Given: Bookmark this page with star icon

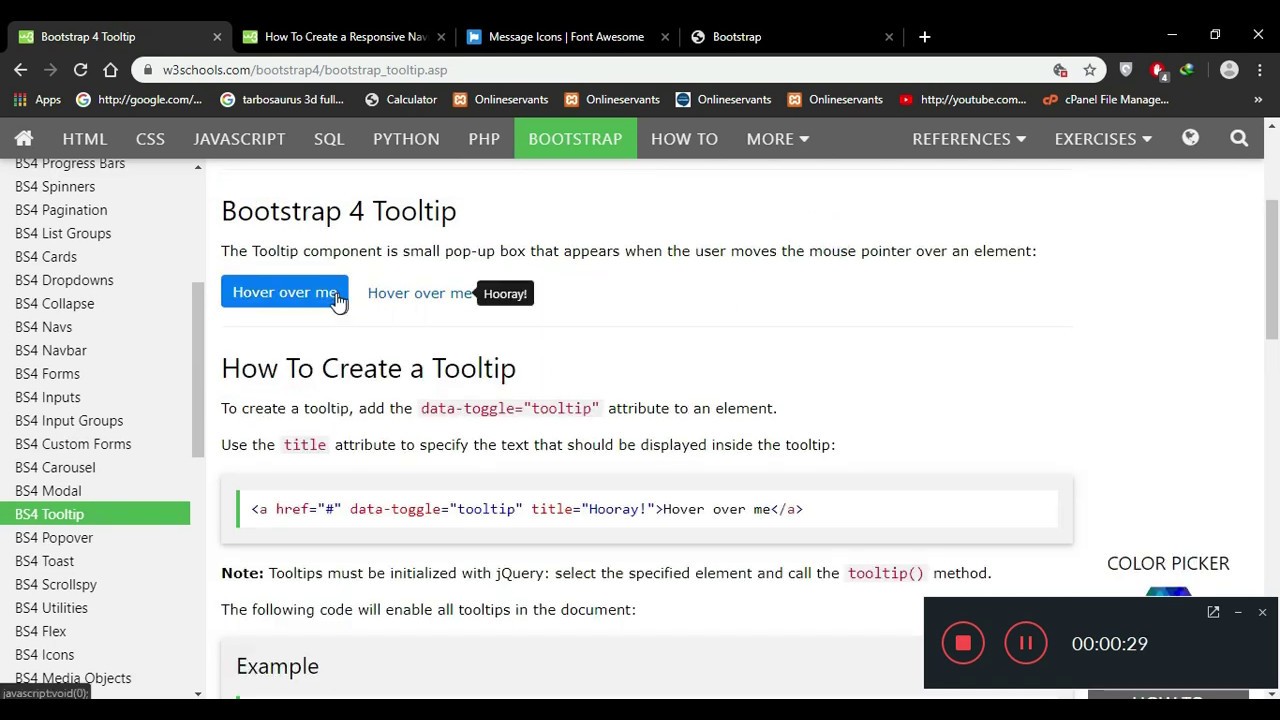Looking at the screenshot, I should (x=1090, y=70).
